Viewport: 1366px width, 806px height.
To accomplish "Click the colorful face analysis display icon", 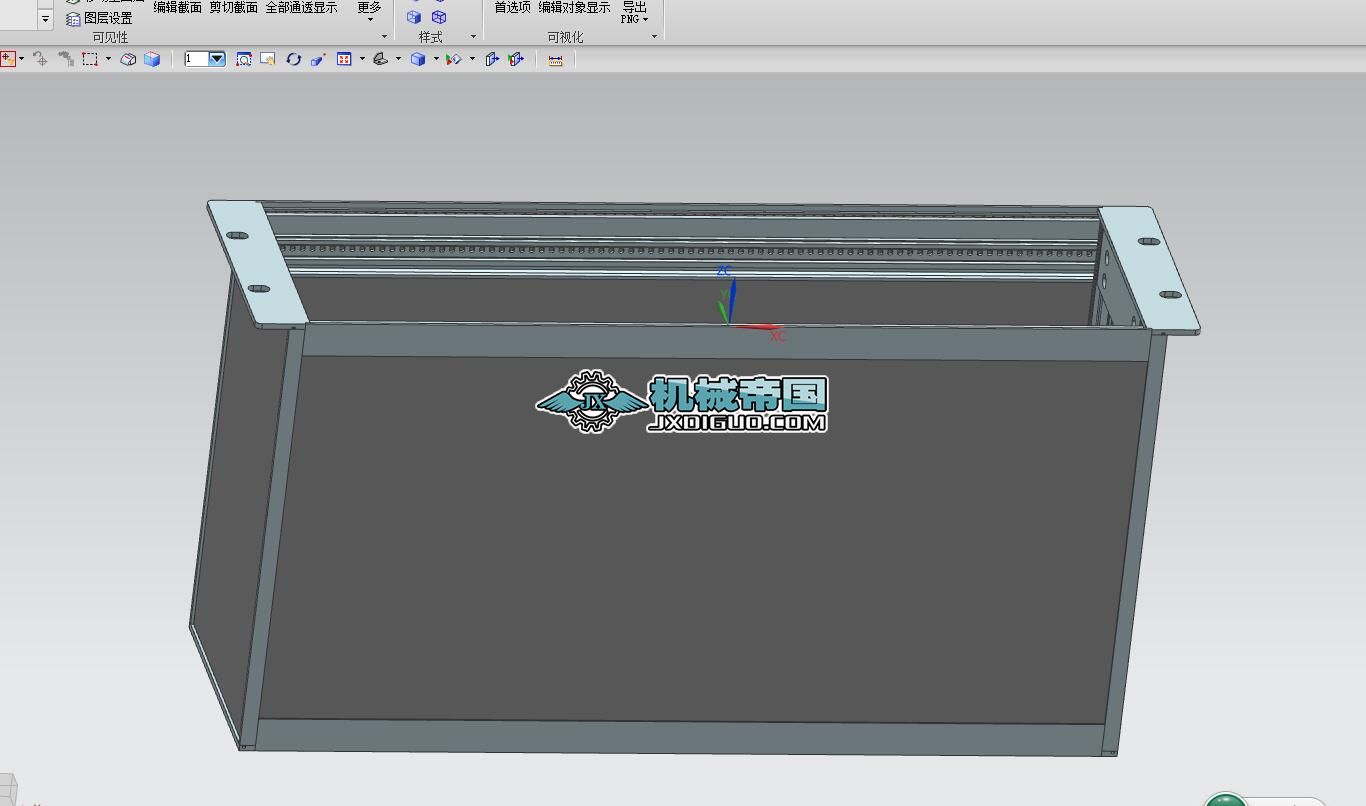I will [454, 59].
